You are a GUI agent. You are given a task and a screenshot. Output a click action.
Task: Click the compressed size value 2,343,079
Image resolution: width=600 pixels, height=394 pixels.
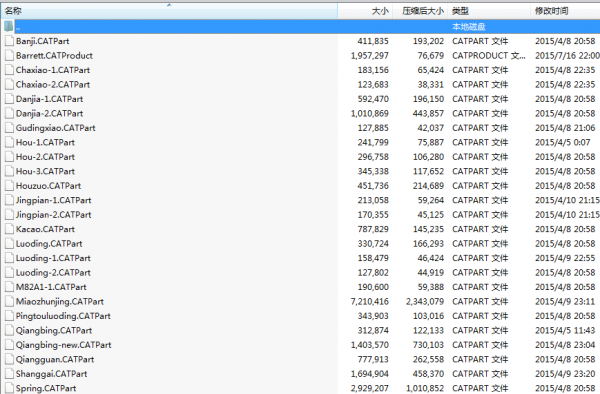pyautogui.click(x=425, y=302)
